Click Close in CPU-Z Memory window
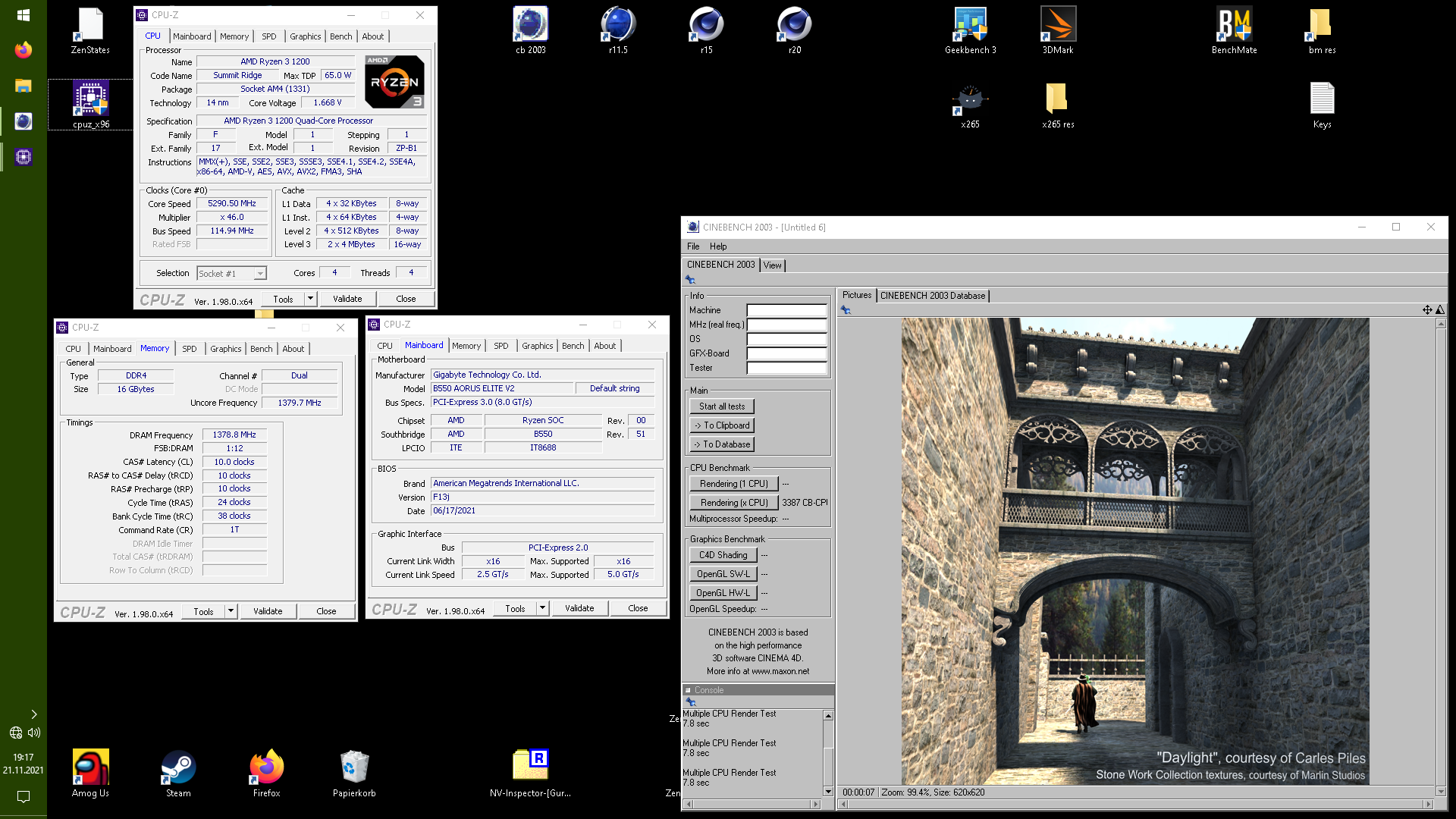The width and height of the screenshot is (1456, 819). tap(326, 611)
